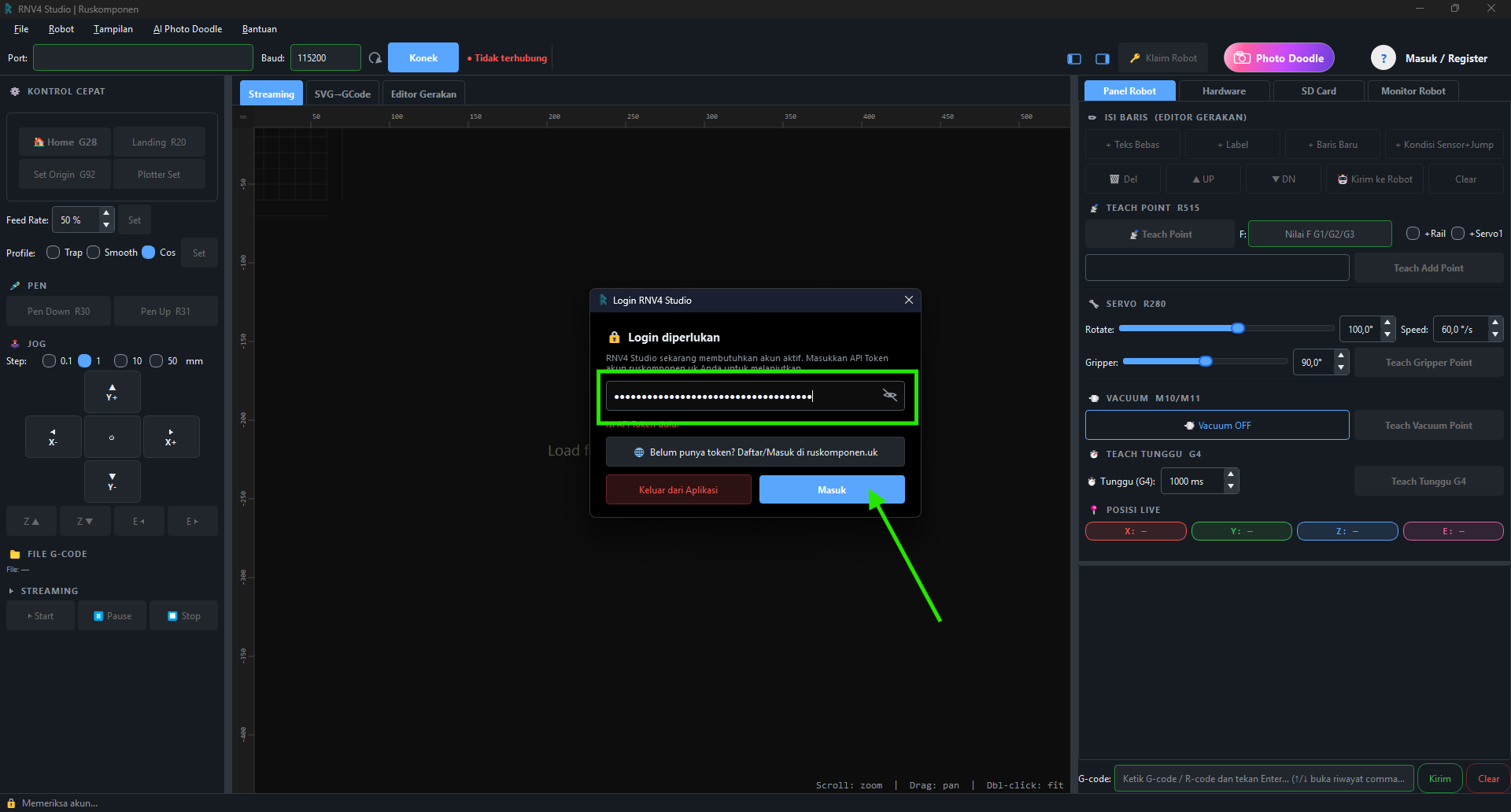
Task: Click the E right jog button
Action: [x=192, y=521]
